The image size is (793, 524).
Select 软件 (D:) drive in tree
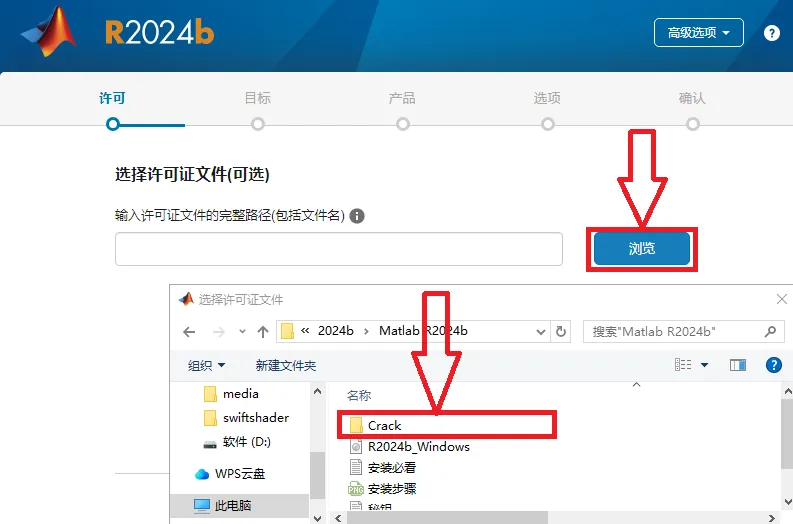click(237, 442)
